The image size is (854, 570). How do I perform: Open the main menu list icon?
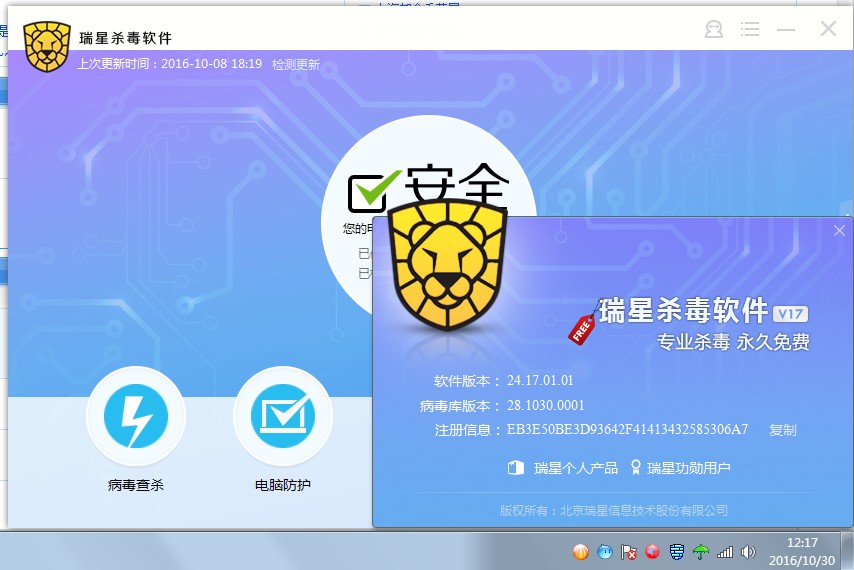click(749, 29)
